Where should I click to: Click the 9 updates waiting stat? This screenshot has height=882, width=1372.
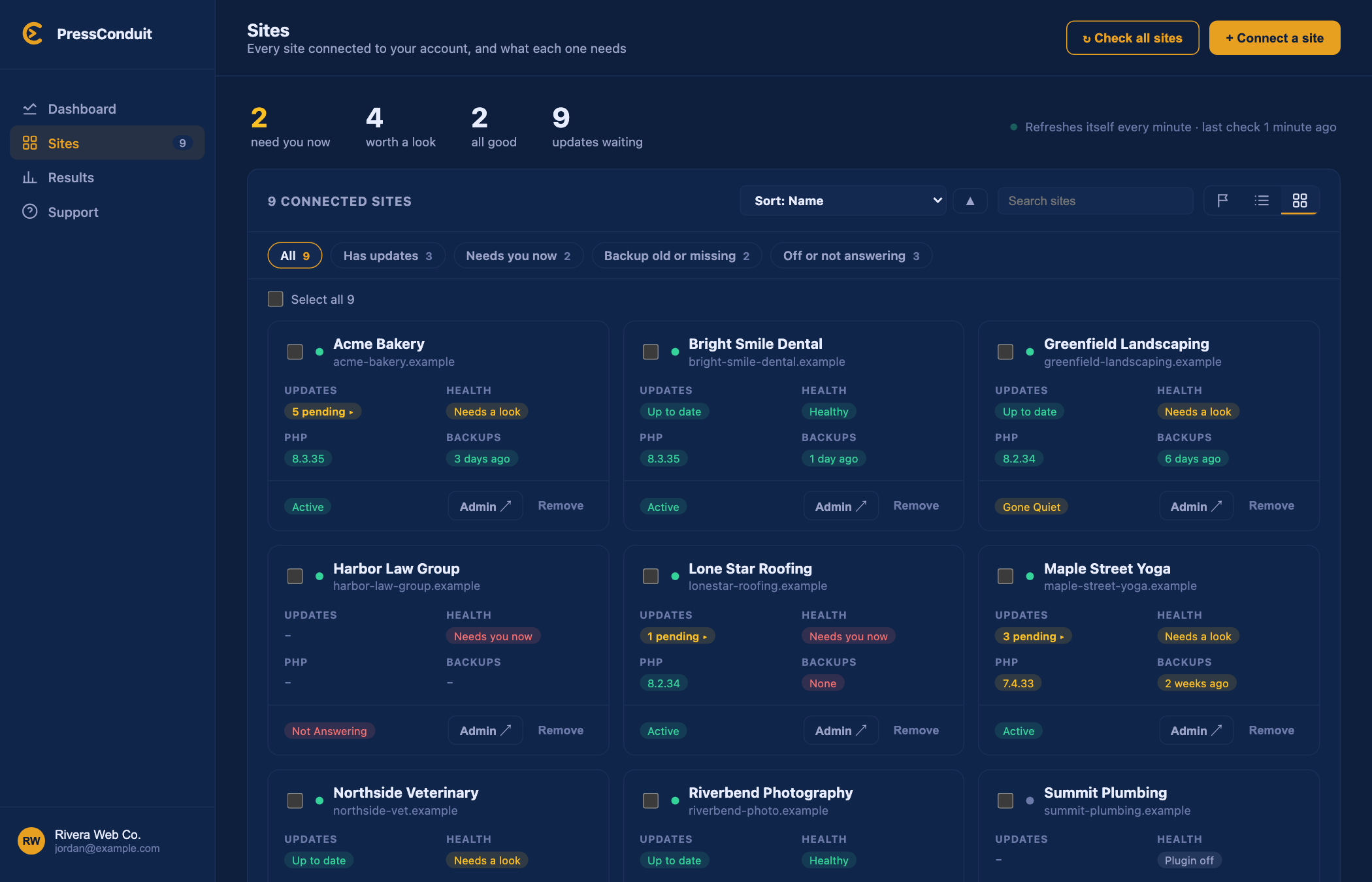[x=597, y=127]
